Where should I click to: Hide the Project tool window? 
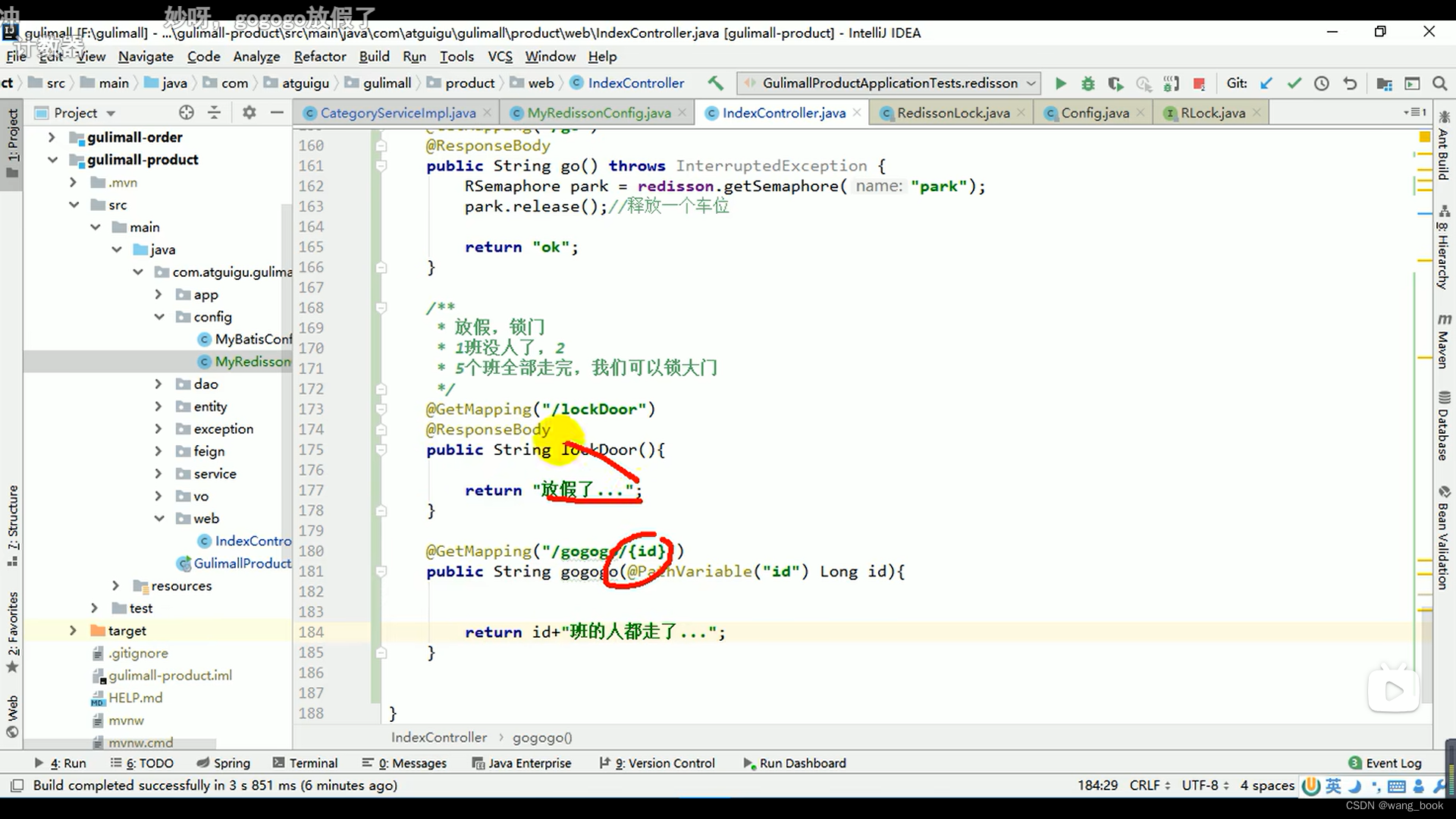coord(277,112)
